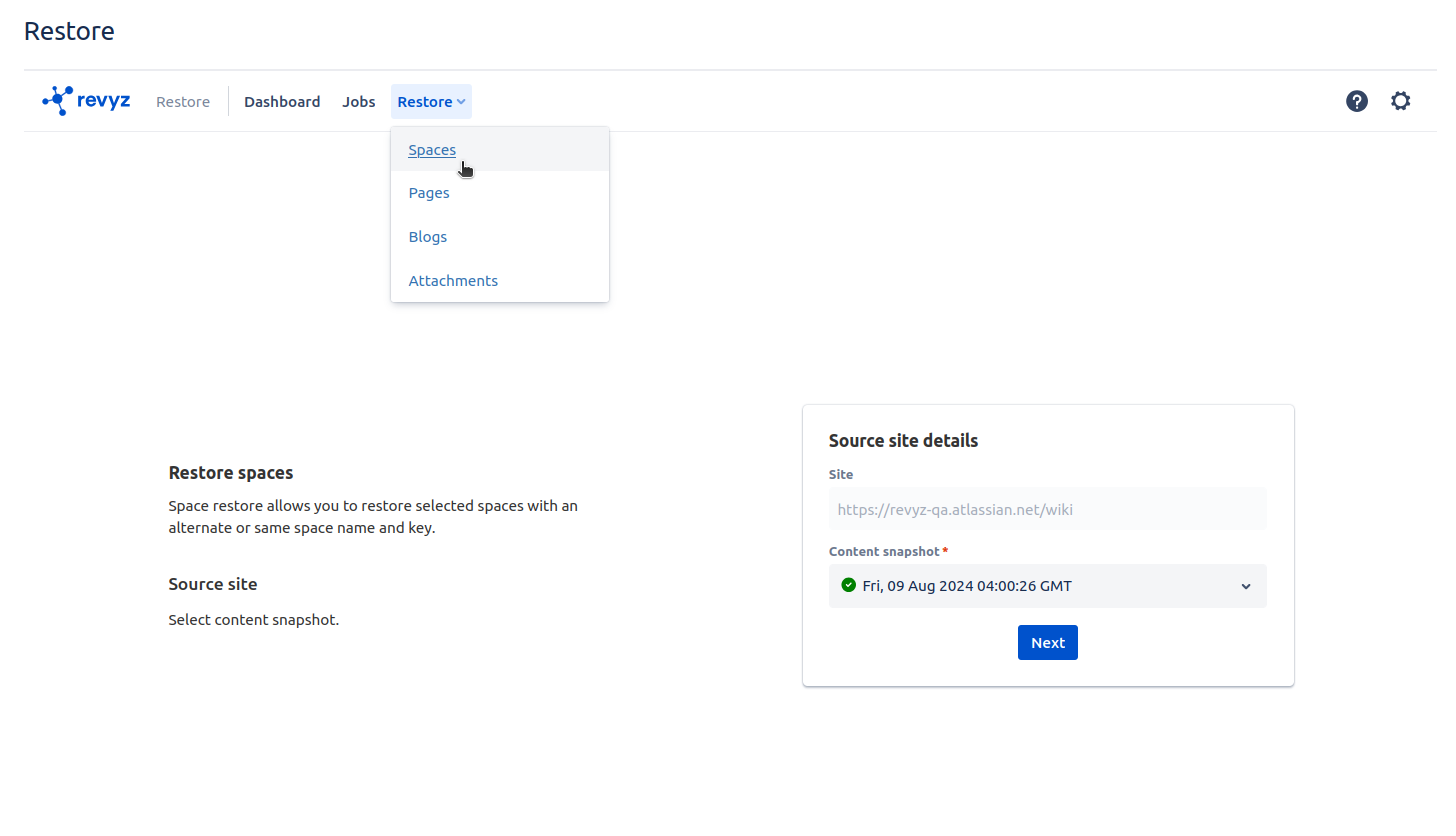
Task: Click the gray Restore text beside logo
Action: coord(183,102)
